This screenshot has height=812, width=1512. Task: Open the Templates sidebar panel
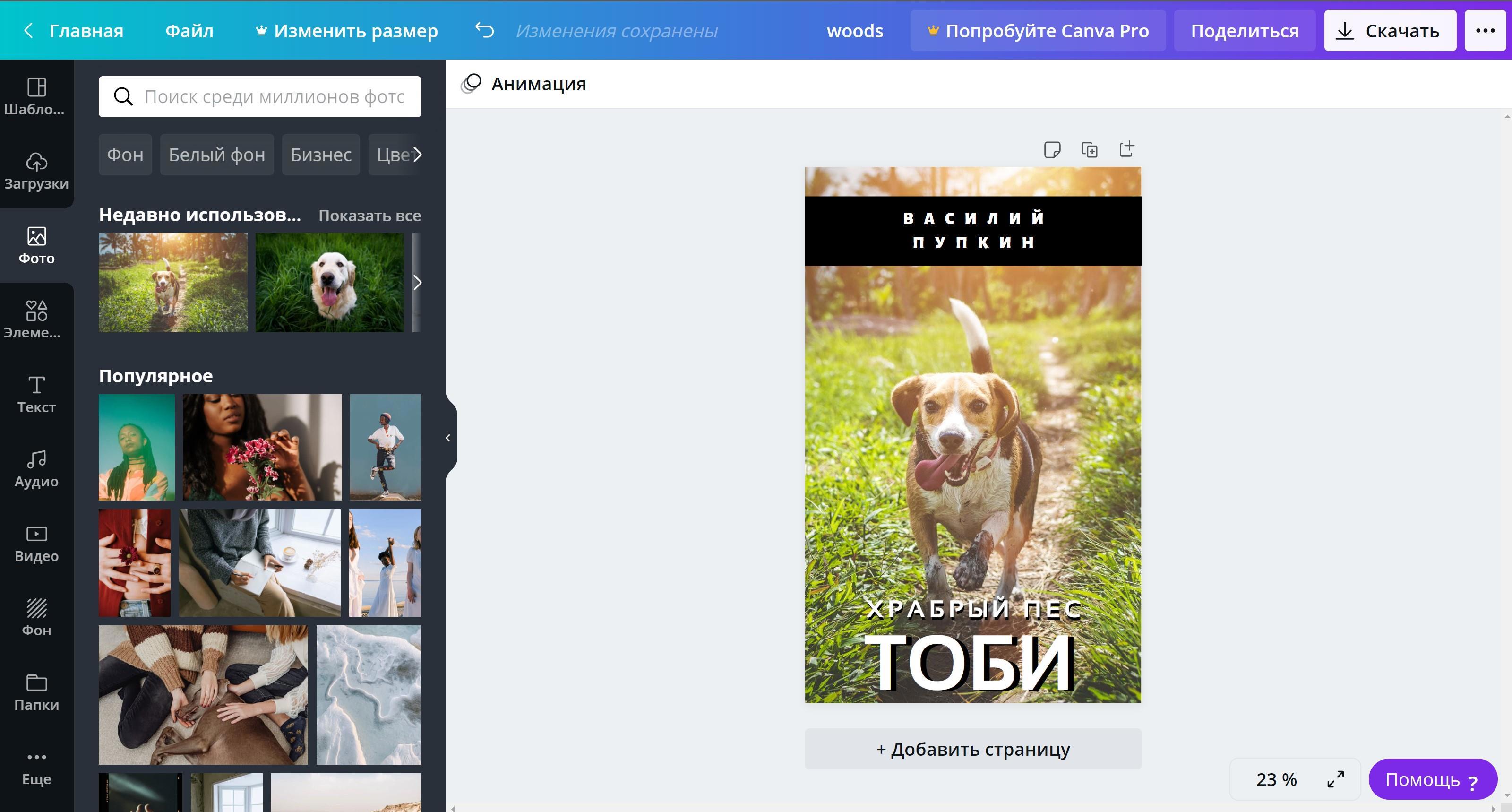[x=36, y=96]
